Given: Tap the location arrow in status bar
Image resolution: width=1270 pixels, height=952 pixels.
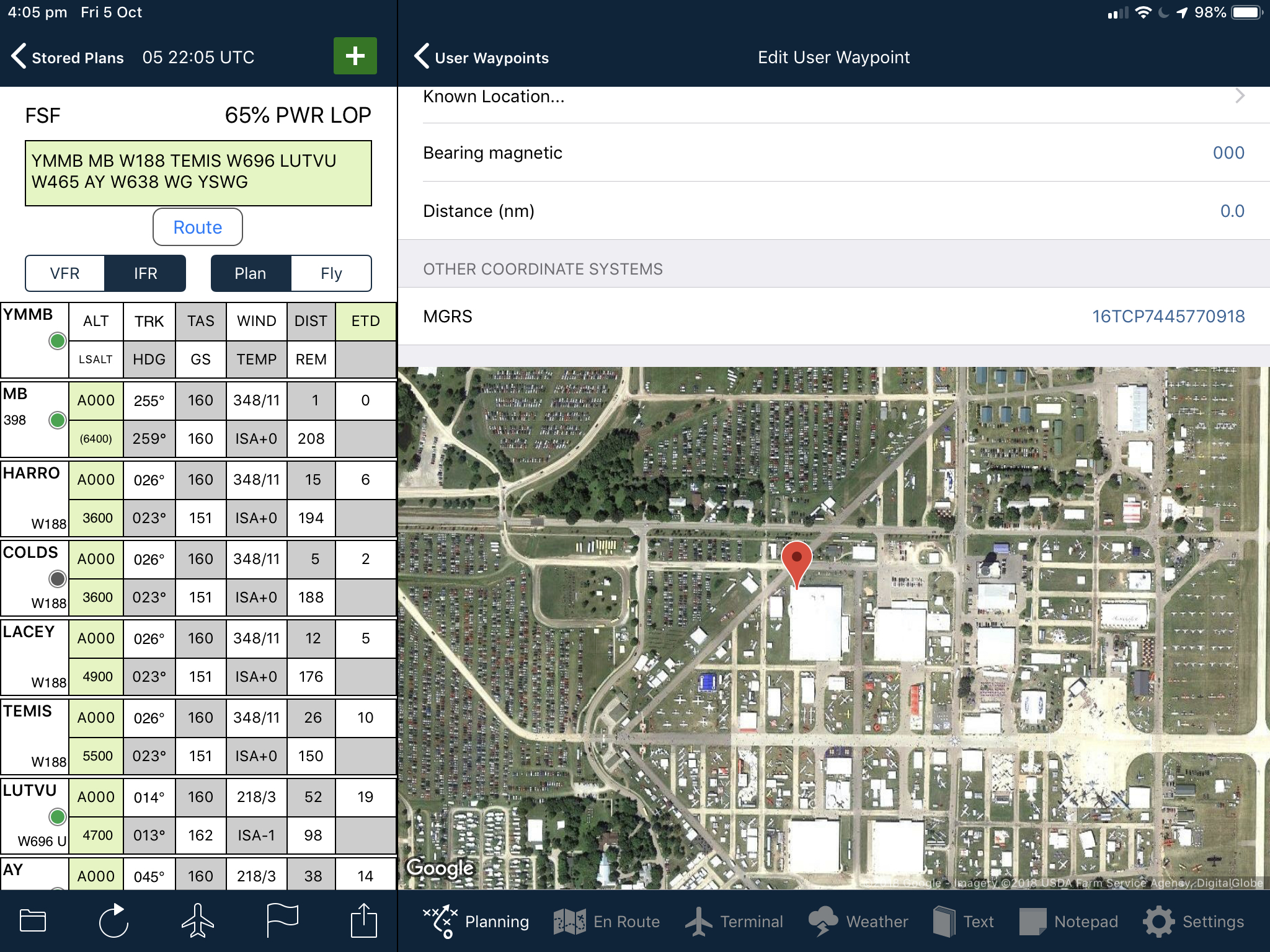Looking at the screenshot, I should pos(1183,12).
